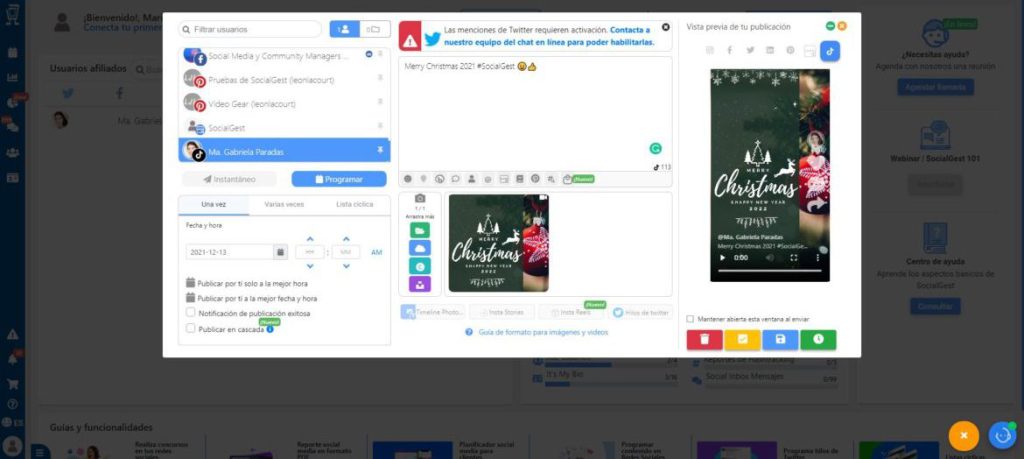Screen dimensions: 1024x459
Task: Open the comment bubble tool in editor toolbar
Action: (455, 179)
